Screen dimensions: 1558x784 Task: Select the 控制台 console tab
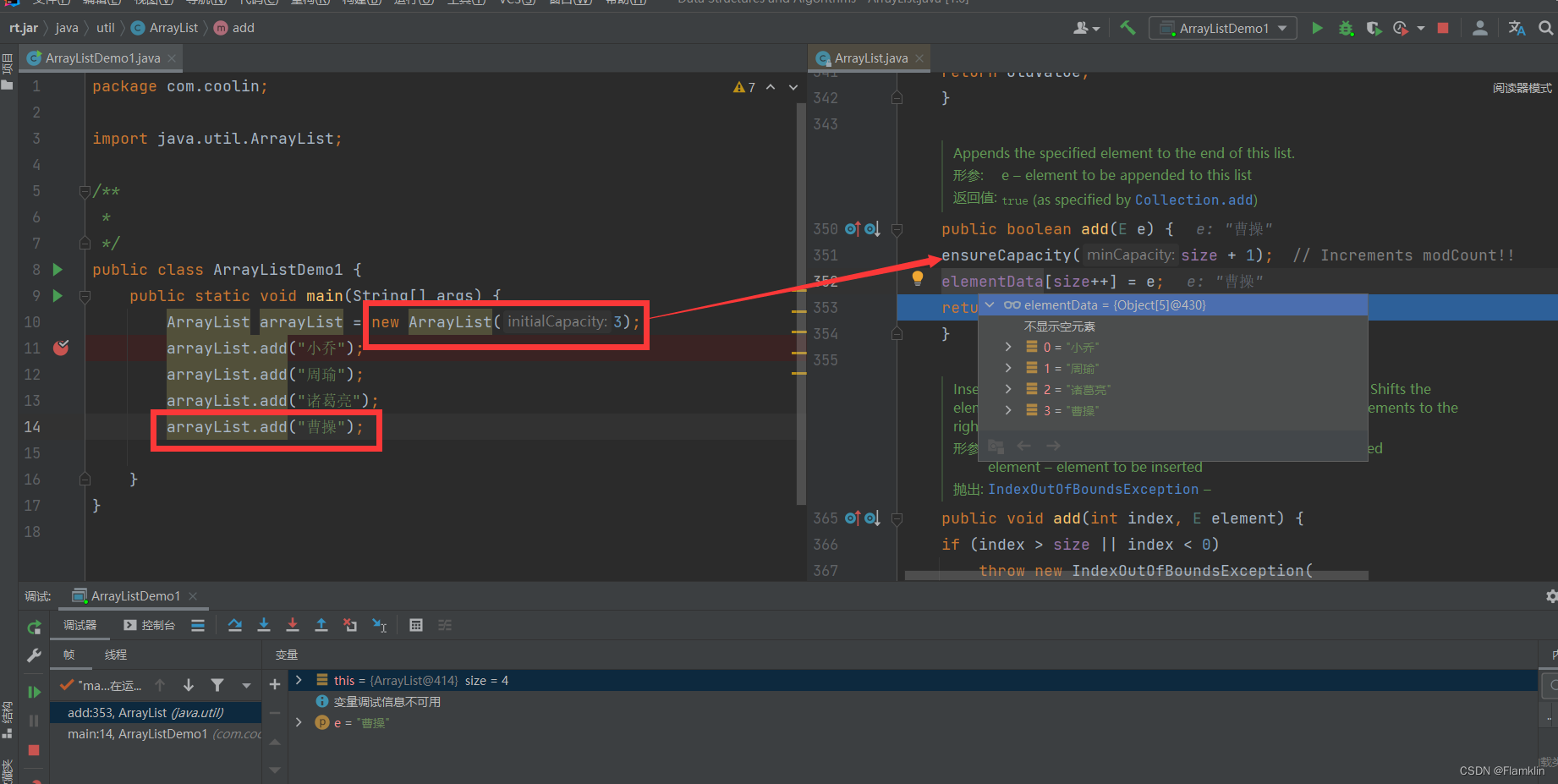[x=150, y=625]
